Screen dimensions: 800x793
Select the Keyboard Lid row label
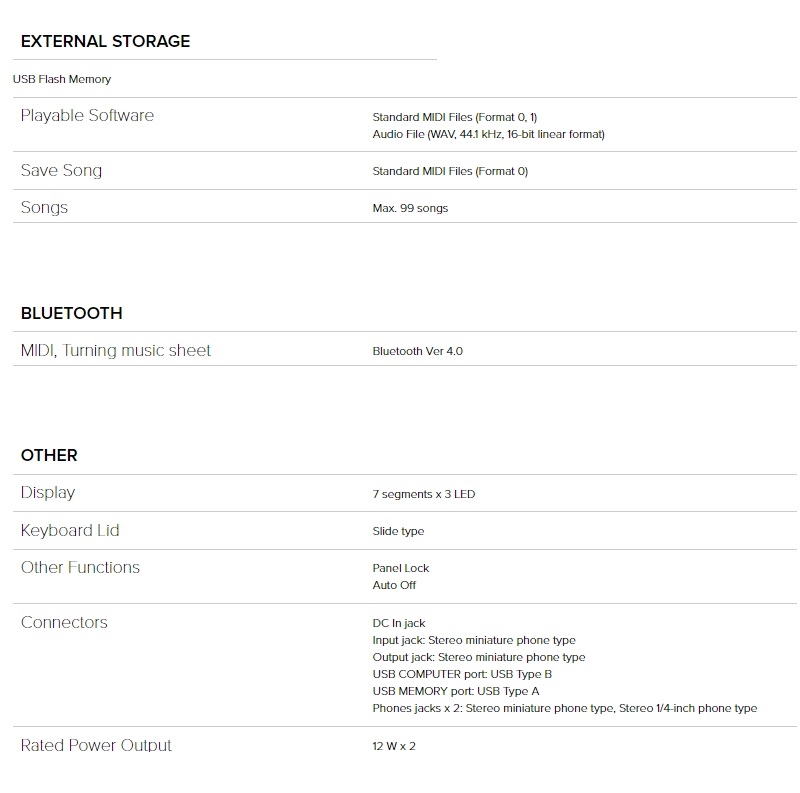(x=70, y=530)
